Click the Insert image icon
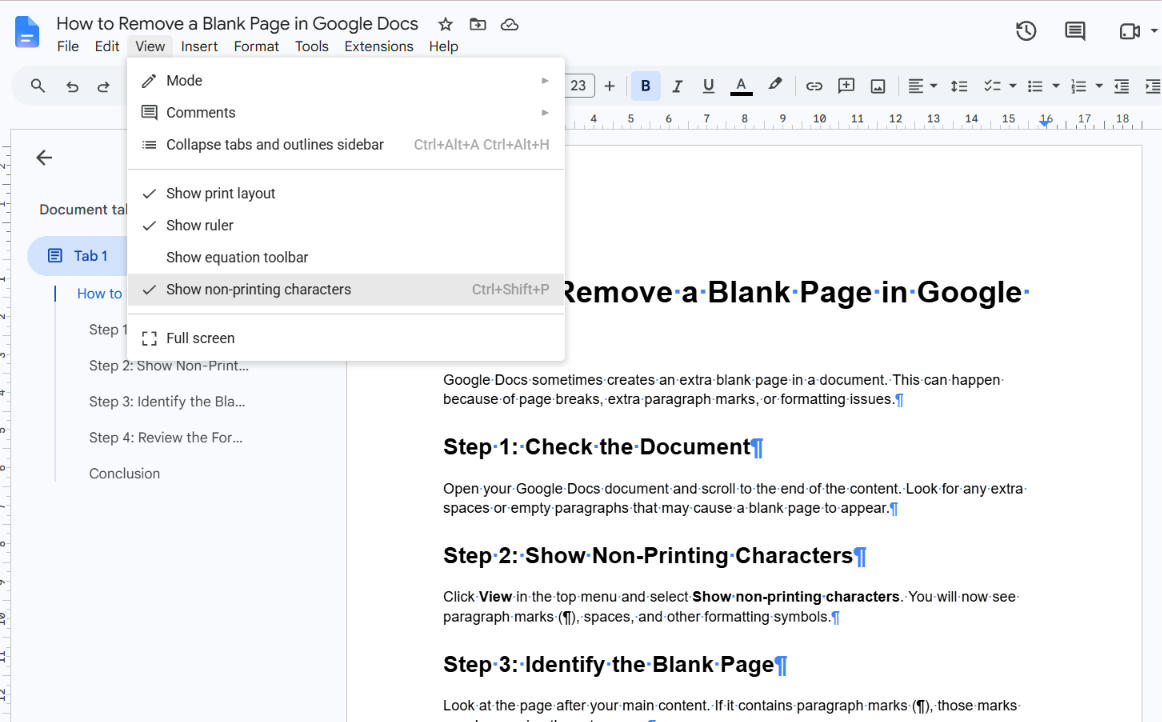 pyautogui.click(x=878, y=86)
